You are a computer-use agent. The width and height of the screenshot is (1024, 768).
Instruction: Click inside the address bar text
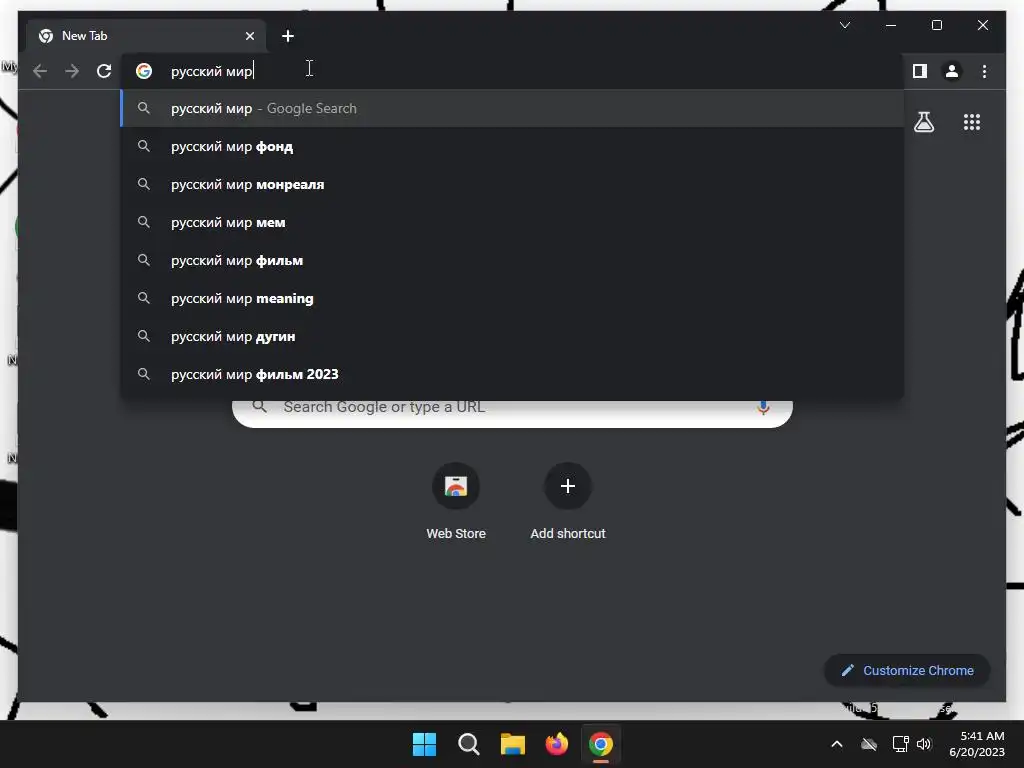[x=212, y=71]
